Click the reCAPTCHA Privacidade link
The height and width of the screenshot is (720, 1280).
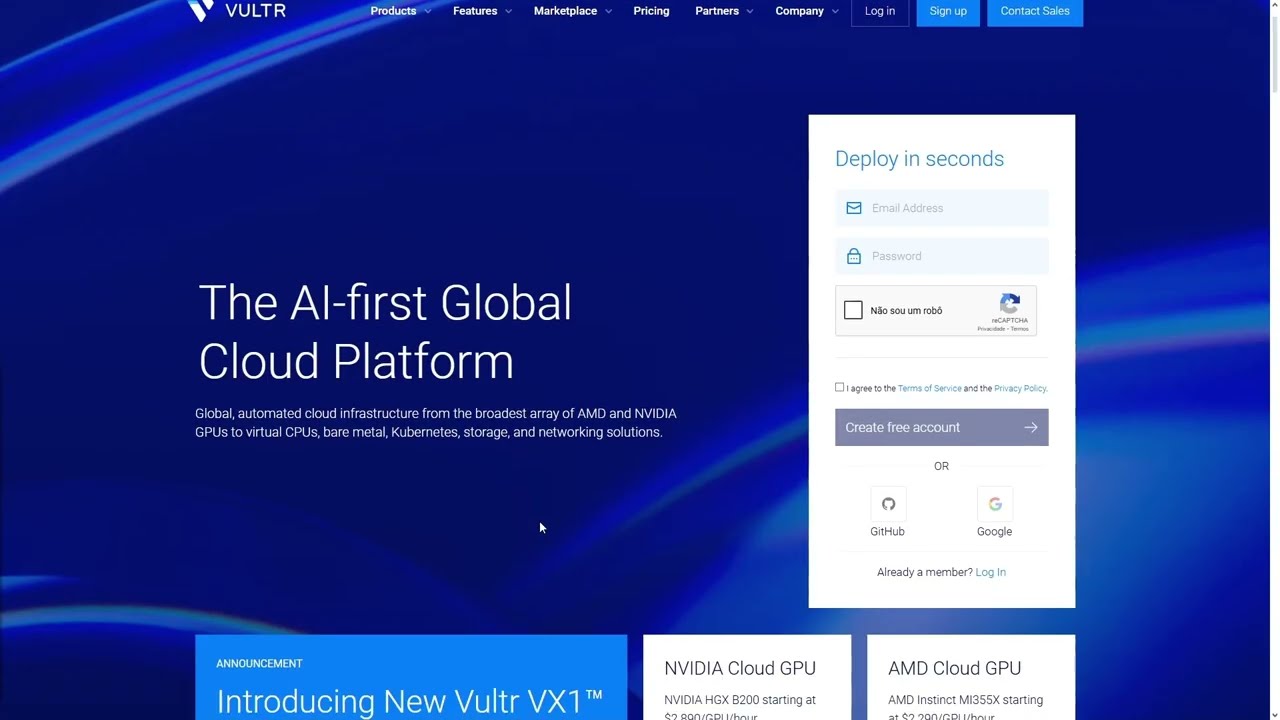pos(991,328)
